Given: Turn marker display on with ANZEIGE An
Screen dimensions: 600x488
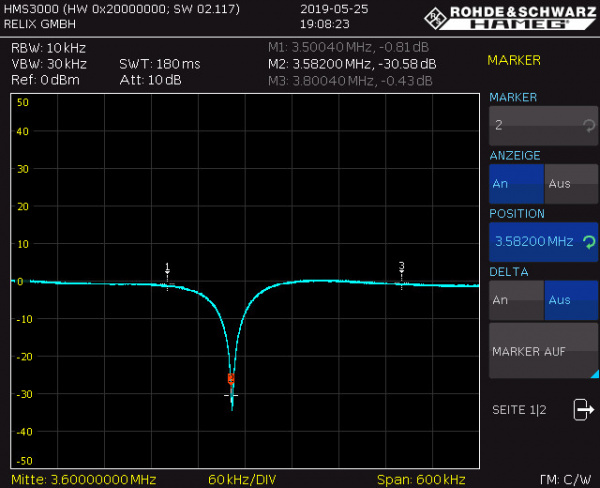Looking at the screenshot, I should [516, 184].
